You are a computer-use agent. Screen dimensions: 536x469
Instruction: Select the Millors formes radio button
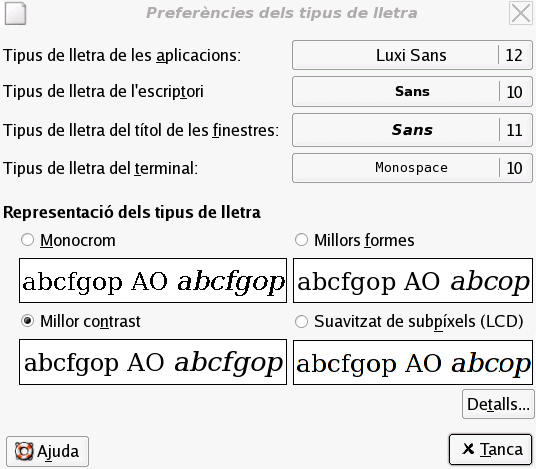301,240
